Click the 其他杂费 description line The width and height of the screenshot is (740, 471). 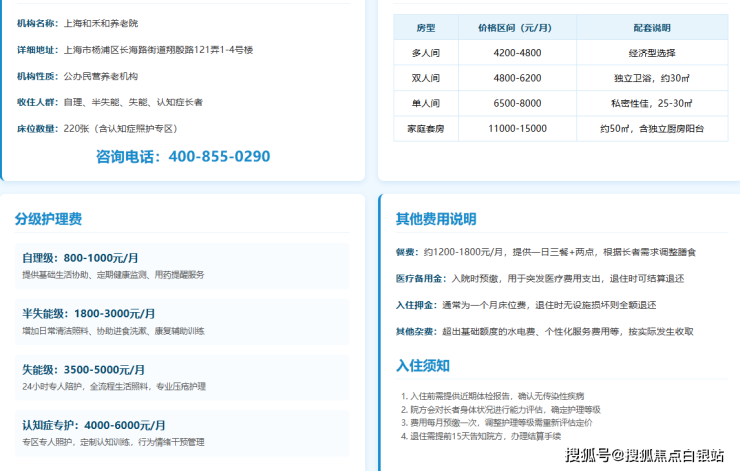[x=545, y=331]
